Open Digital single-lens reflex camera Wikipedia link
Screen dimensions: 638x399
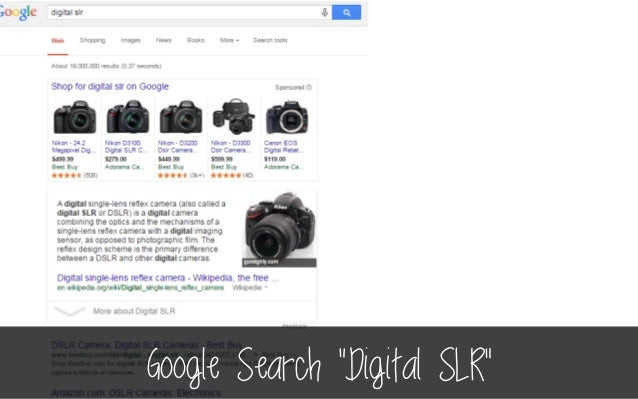click(168, 278)
